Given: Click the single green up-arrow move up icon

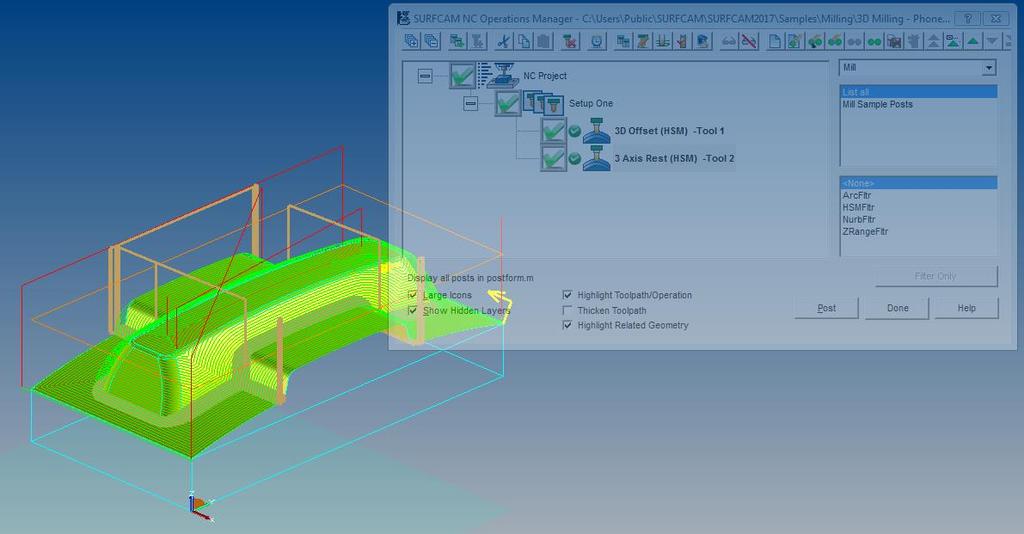Looking at the screenshot, I should (972, 41).
